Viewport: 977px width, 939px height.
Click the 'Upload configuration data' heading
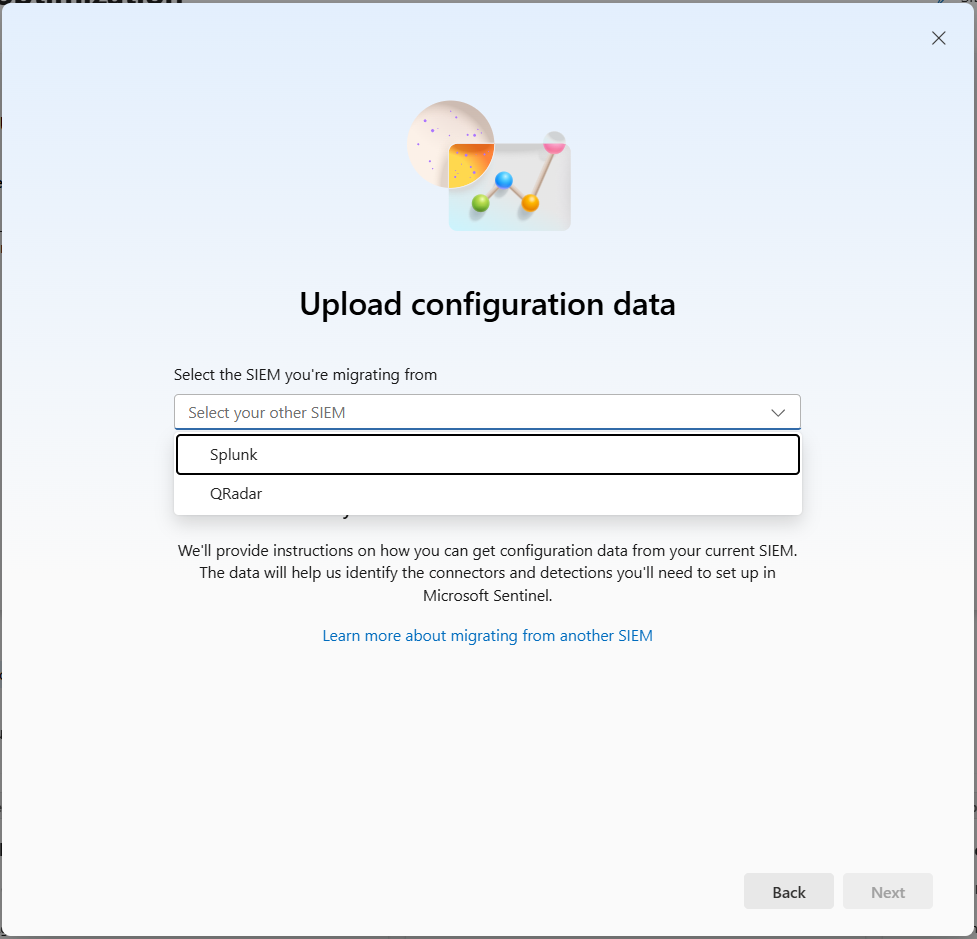click(x=487, y=303)
